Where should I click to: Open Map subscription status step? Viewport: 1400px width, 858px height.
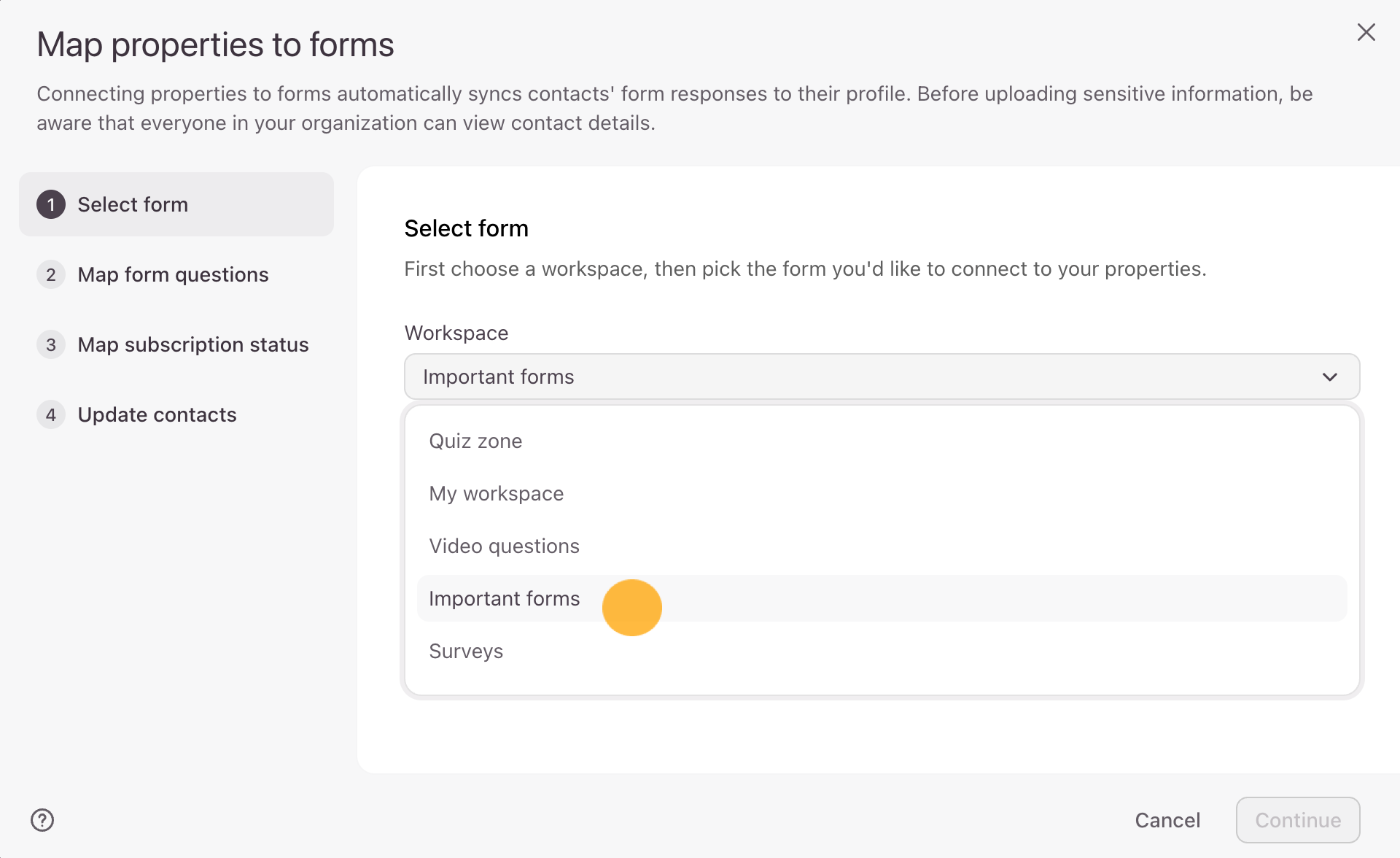(192, 345)
